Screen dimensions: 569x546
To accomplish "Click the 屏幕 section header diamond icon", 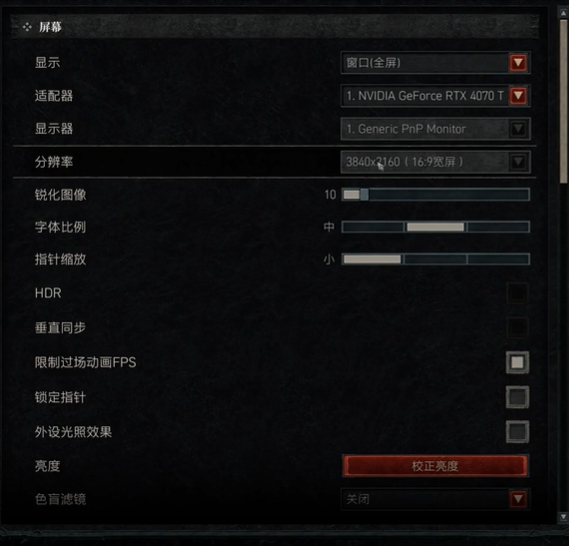I will click(x=27, y=27).
